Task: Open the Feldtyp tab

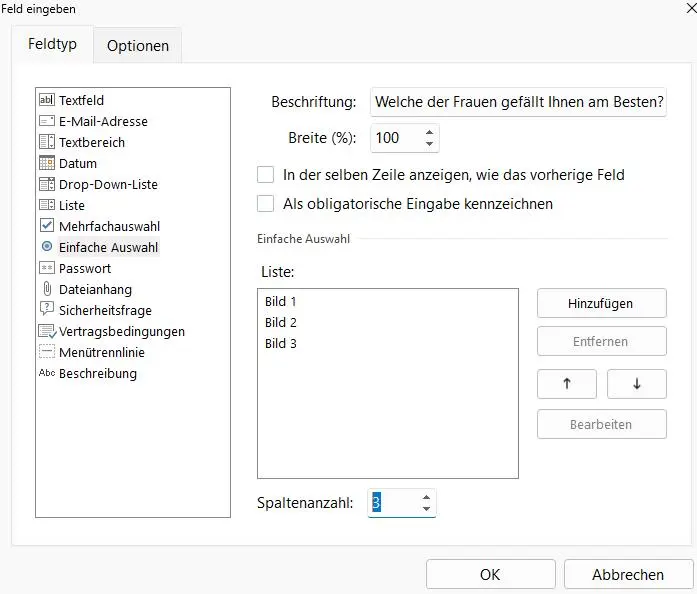Action: coord(52,45)
